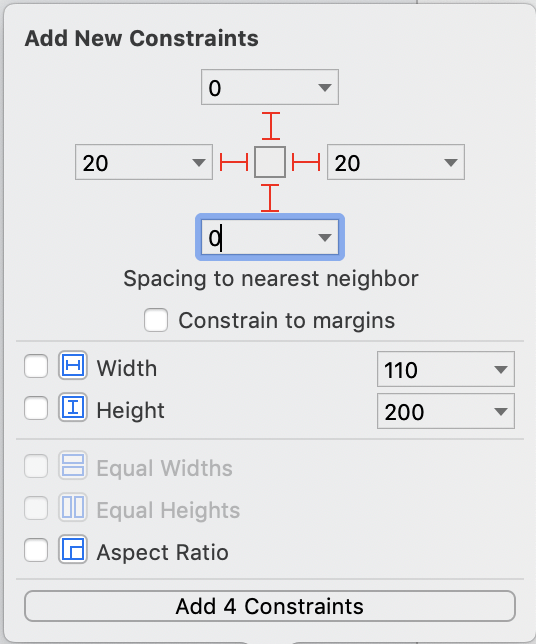Click the blue Width constraint icon
This screenshot has height=644, width=536.
[73, 365]
